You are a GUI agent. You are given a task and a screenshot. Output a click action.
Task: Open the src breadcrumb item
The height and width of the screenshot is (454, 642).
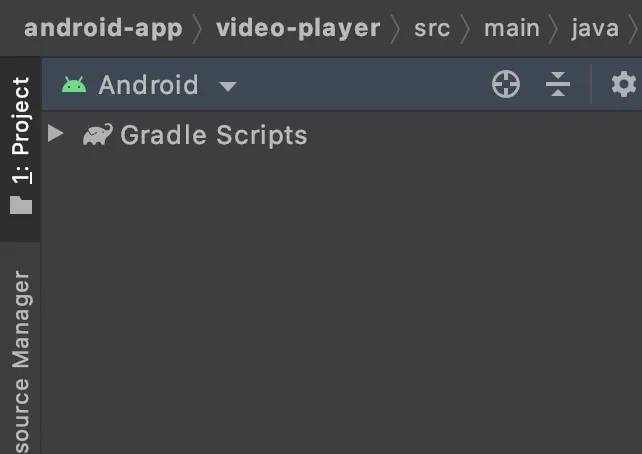432,28
